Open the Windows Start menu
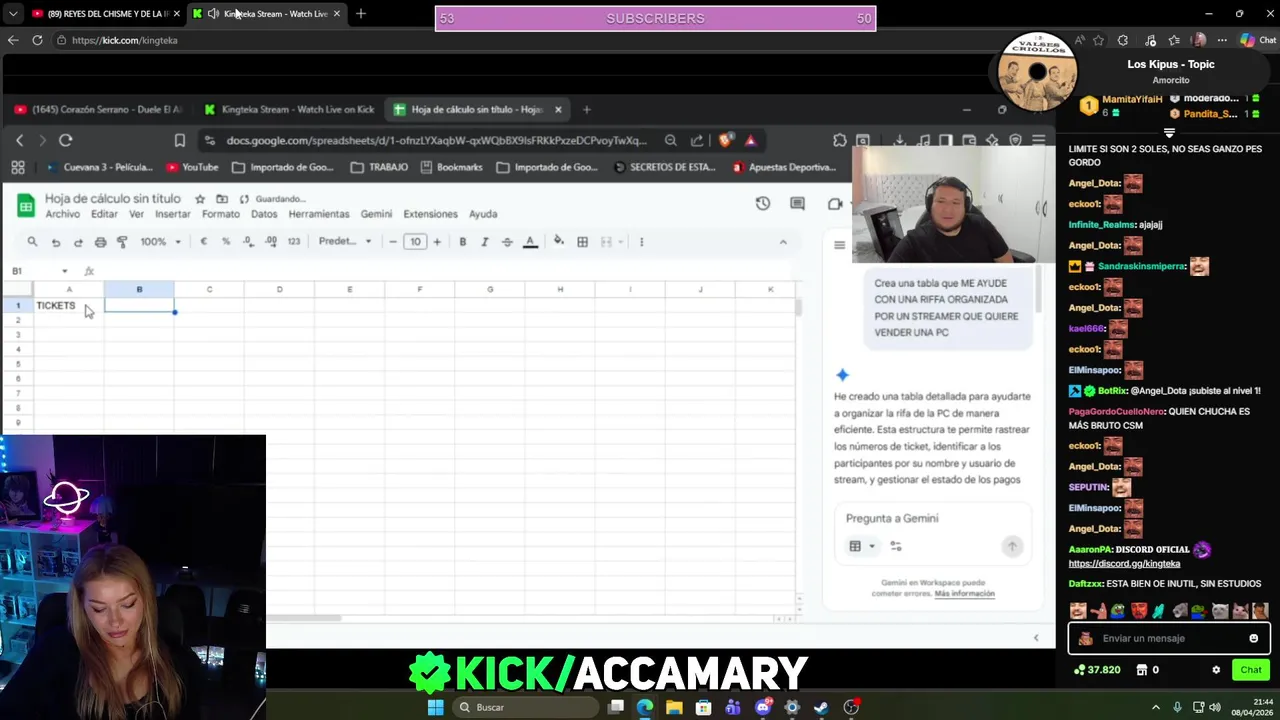The width and height of the screenshot is (1280, 720). point(435,707)
